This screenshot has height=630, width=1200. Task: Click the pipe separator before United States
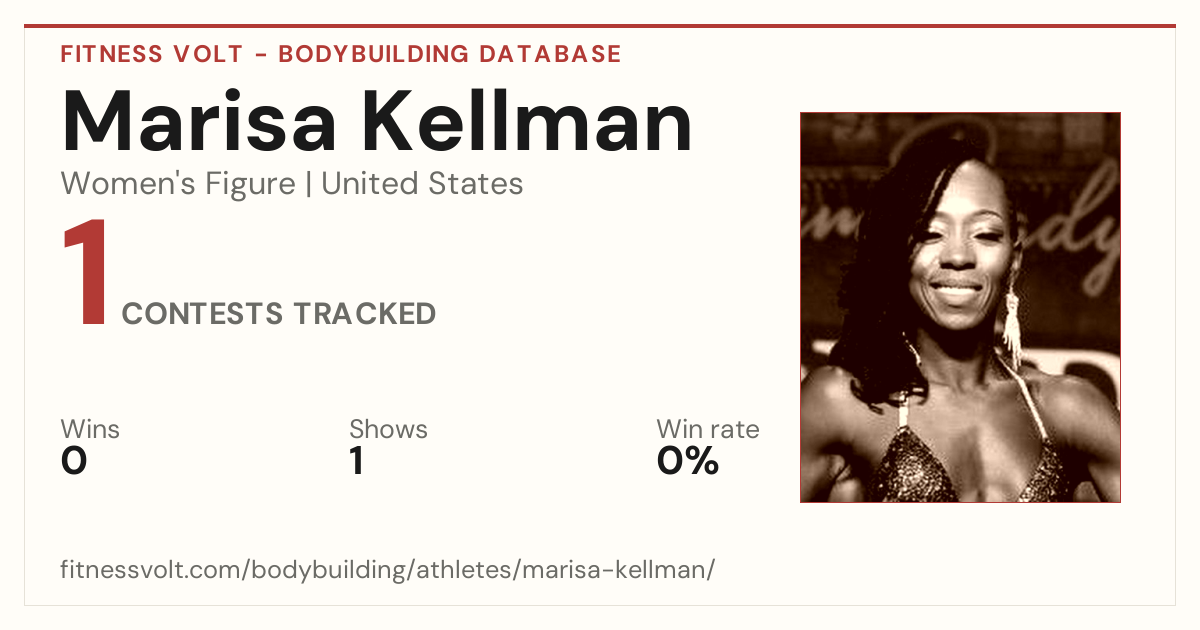click(x=309, y=184)
